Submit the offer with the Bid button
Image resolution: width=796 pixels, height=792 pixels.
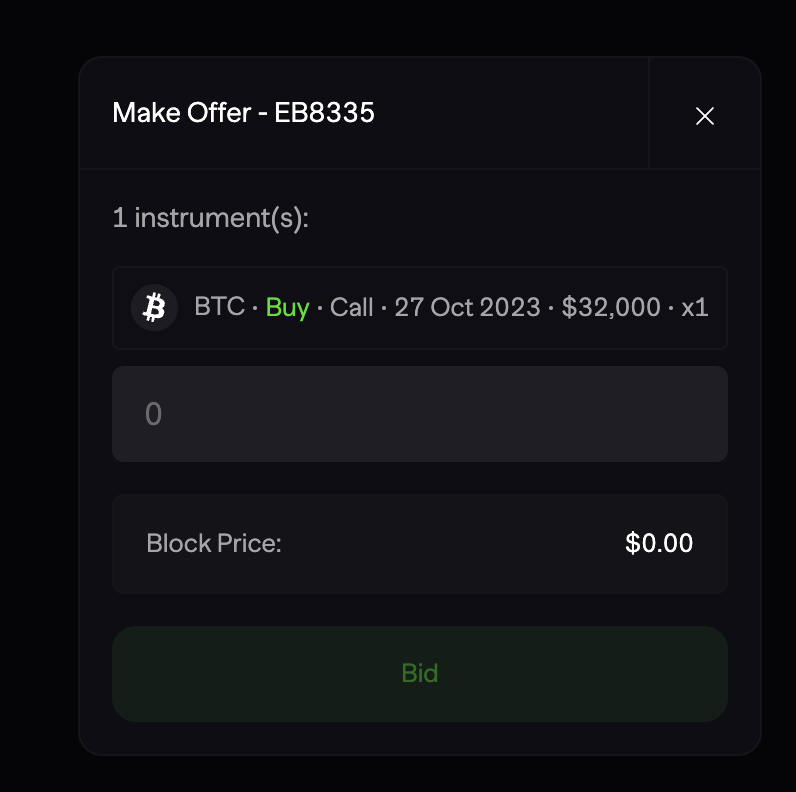click(x=420, y=674)
